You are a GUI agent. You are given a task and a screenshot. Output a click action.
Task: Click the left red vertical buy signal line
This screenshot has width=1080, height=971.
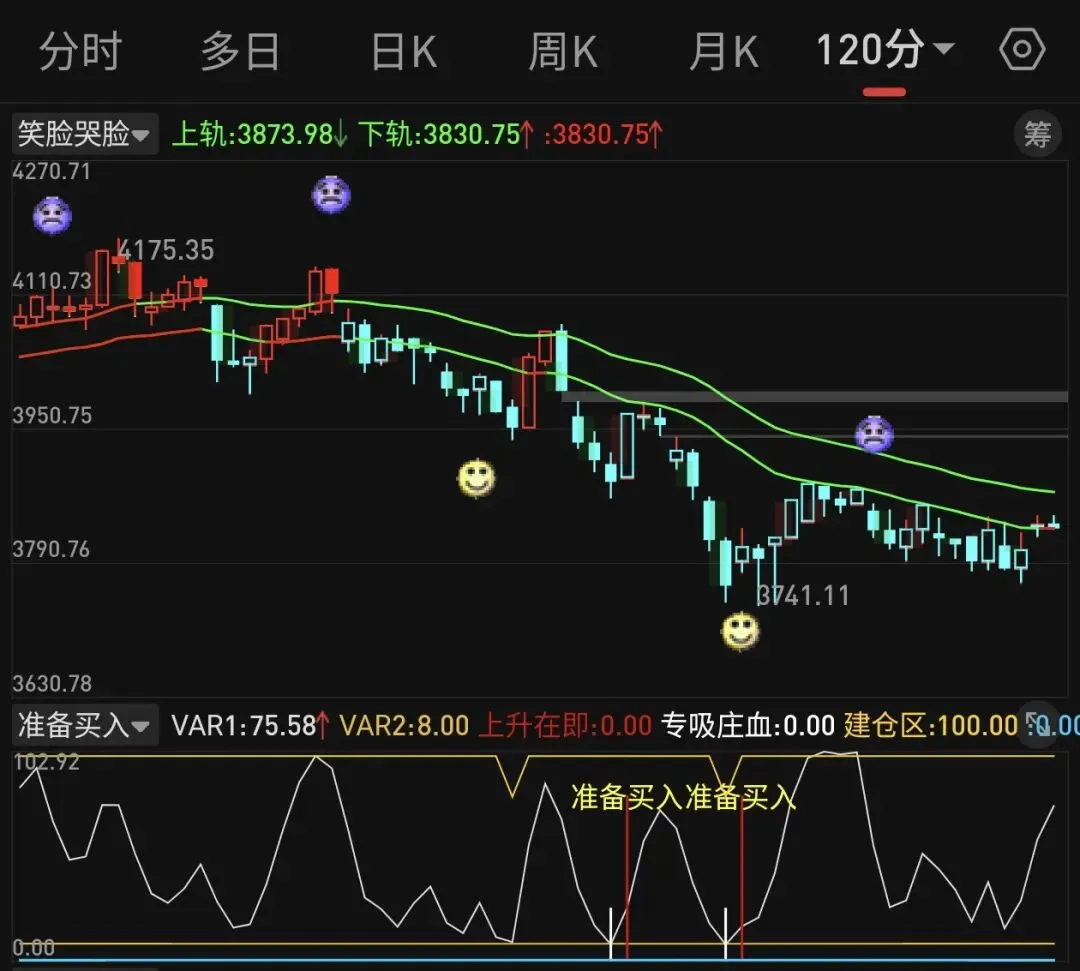point(627,878)
